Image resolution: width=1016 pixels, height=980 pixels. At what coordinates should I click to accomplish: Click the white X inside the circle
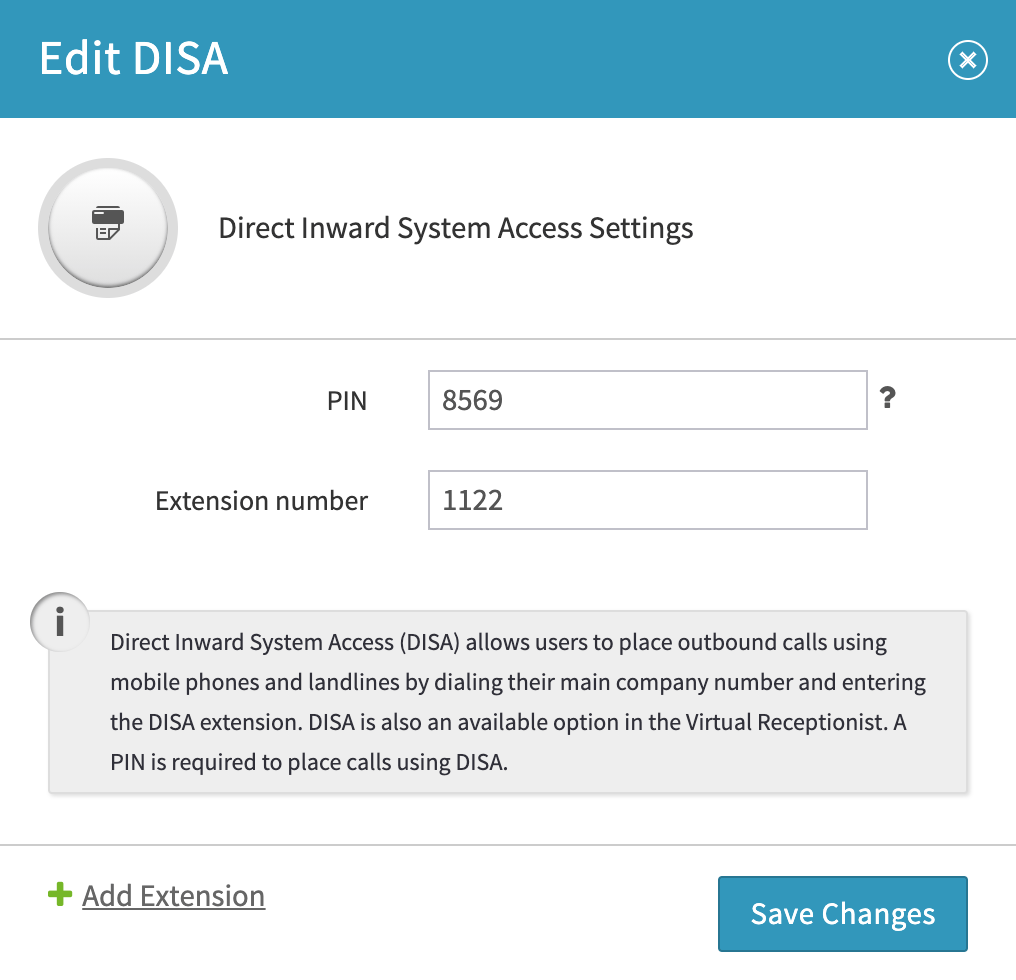pos(967,60)
